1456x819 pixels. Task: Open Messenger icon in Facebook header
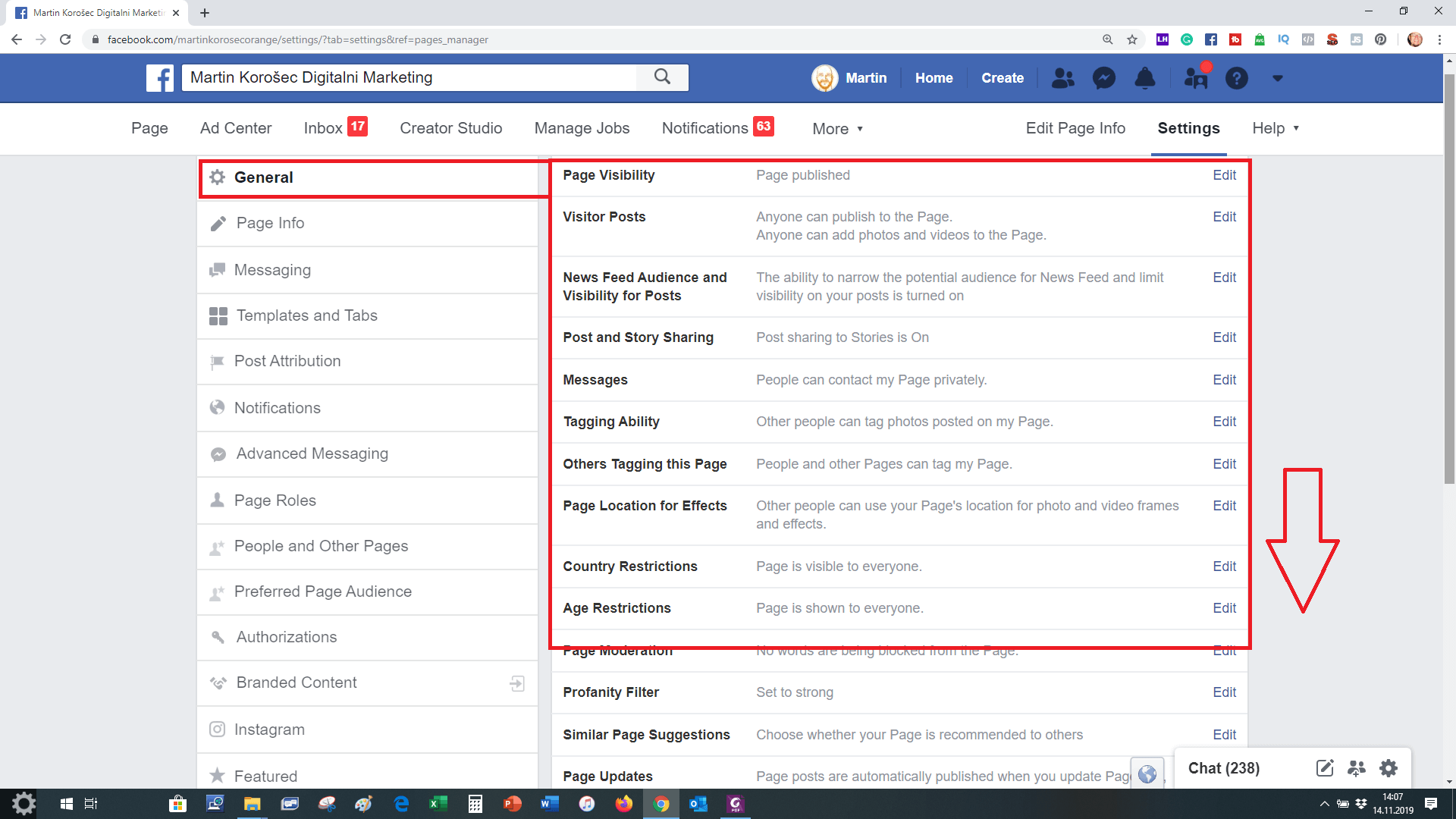[1103, 78]
